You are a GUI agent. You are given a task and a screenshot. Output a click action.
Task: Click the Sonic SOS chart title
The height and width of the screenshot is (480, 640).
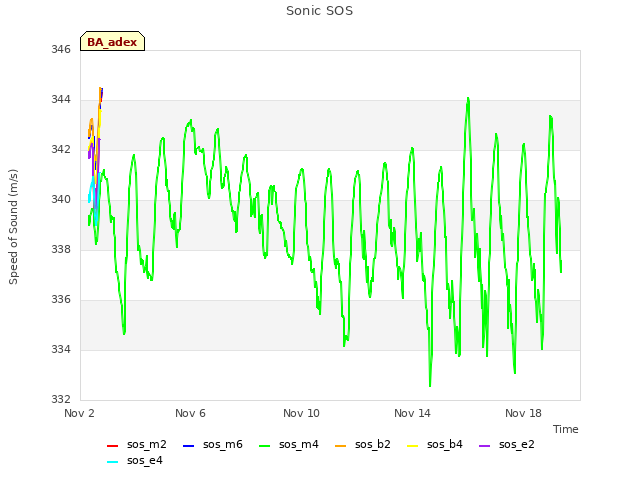(x=320, y=11)
